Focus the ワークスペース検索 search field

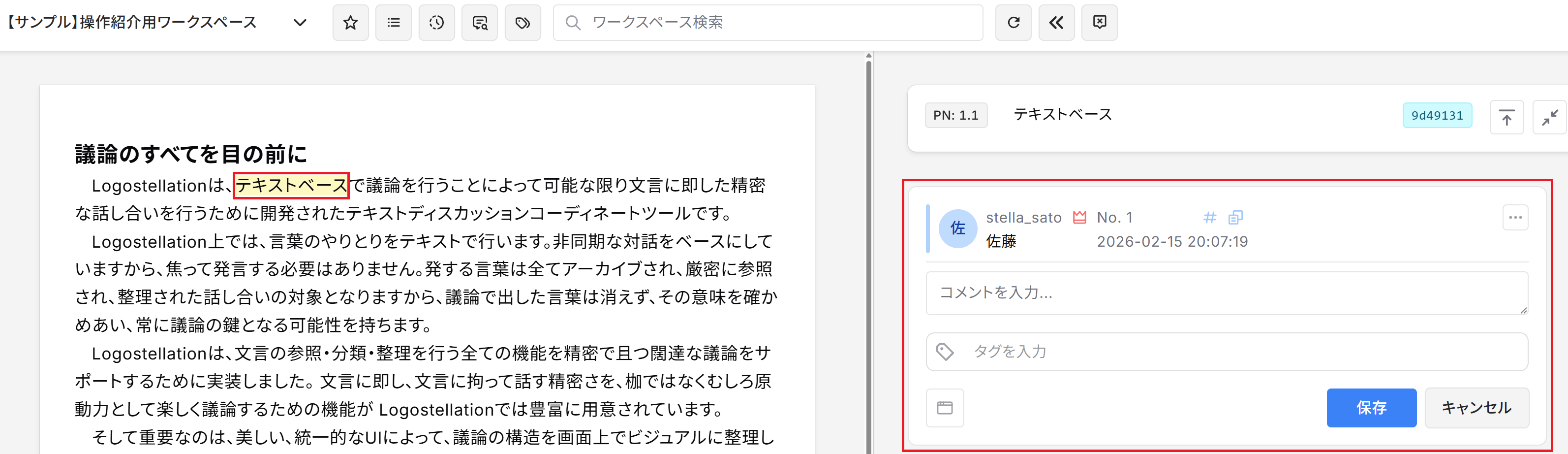pyautogui.click(x=768, y=23)
